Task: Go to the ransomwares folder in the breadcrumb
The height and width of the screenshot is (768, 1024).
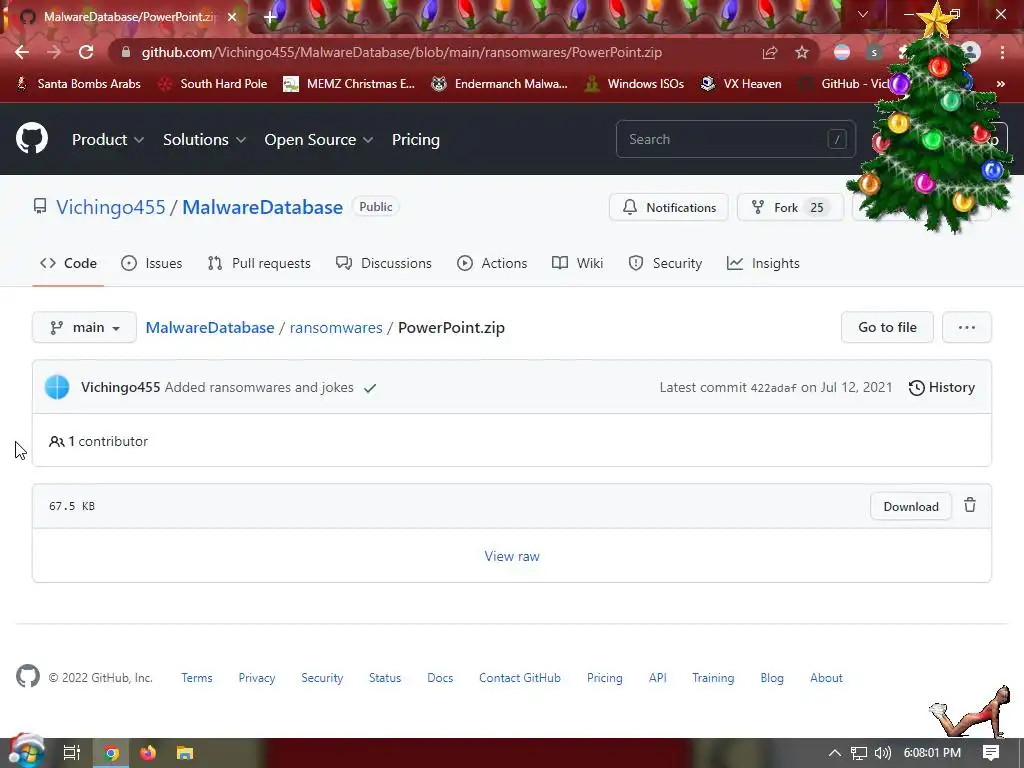Action: point(336,327)
